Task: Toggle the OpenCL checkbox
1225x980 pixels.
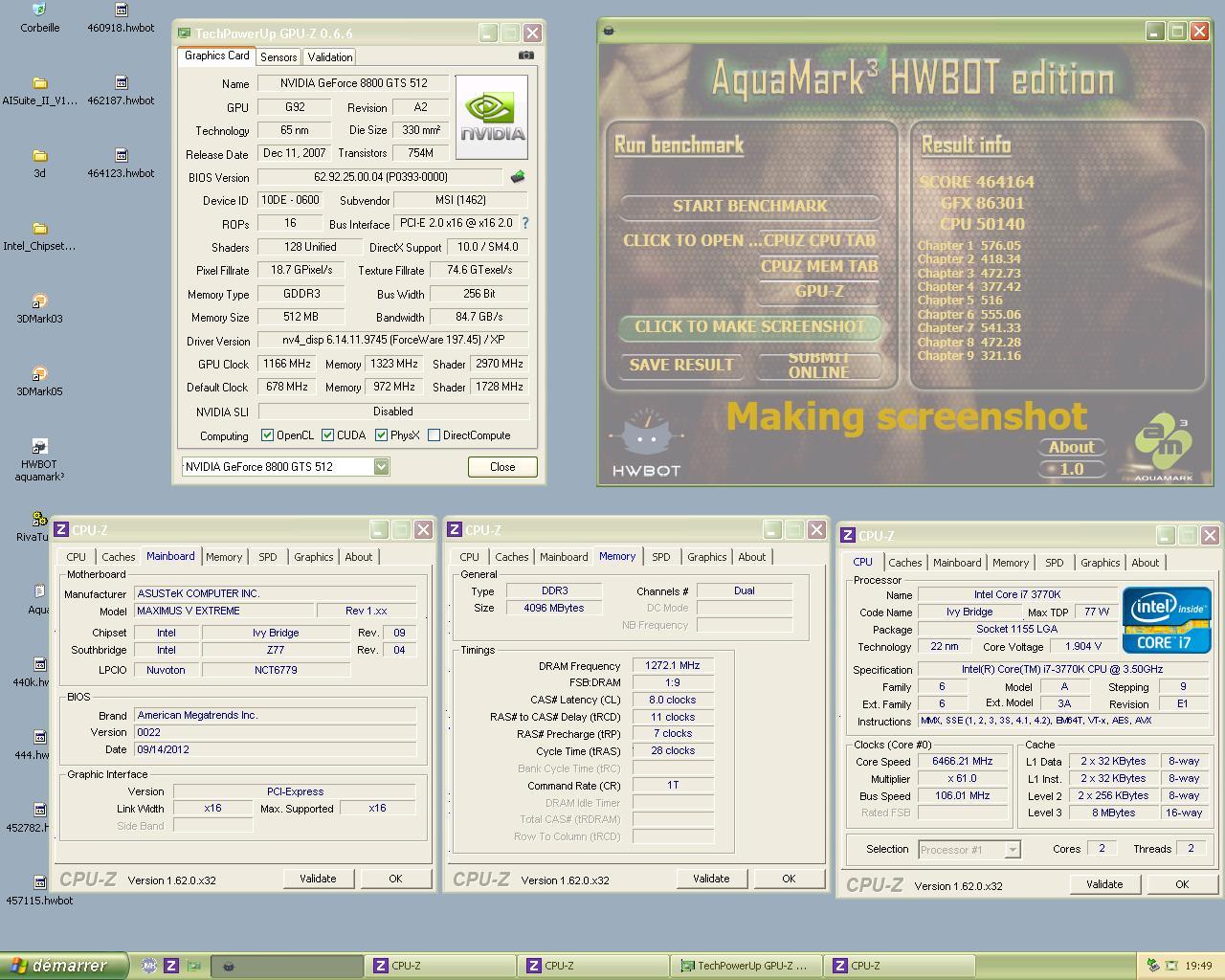Action: tap(267, 435)
